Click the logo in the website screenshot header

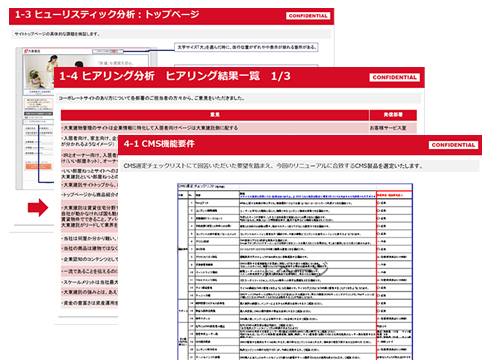tap(32, 51)
